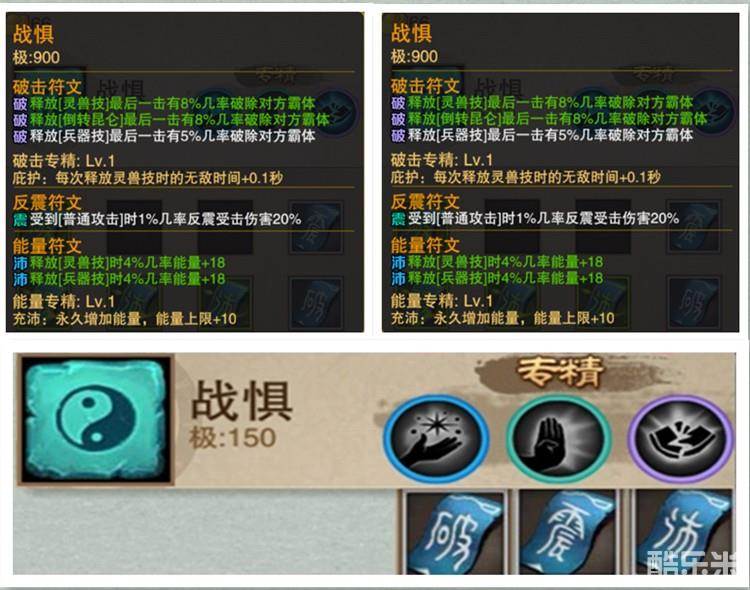This screenshot has height=590, width=750.
Task: Select the purple-ringed broken book specialization icon
Action: [681, 438]
